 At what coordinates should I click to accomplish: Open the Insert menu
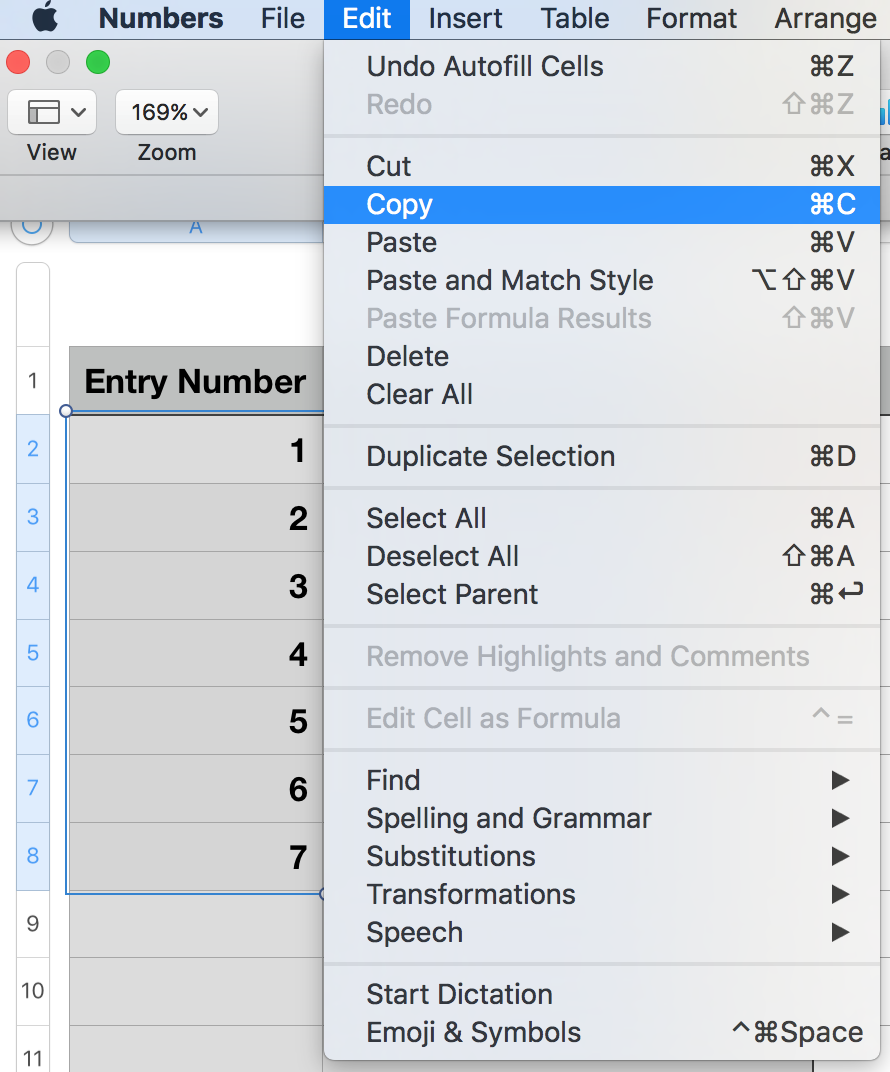pos(465,18)
